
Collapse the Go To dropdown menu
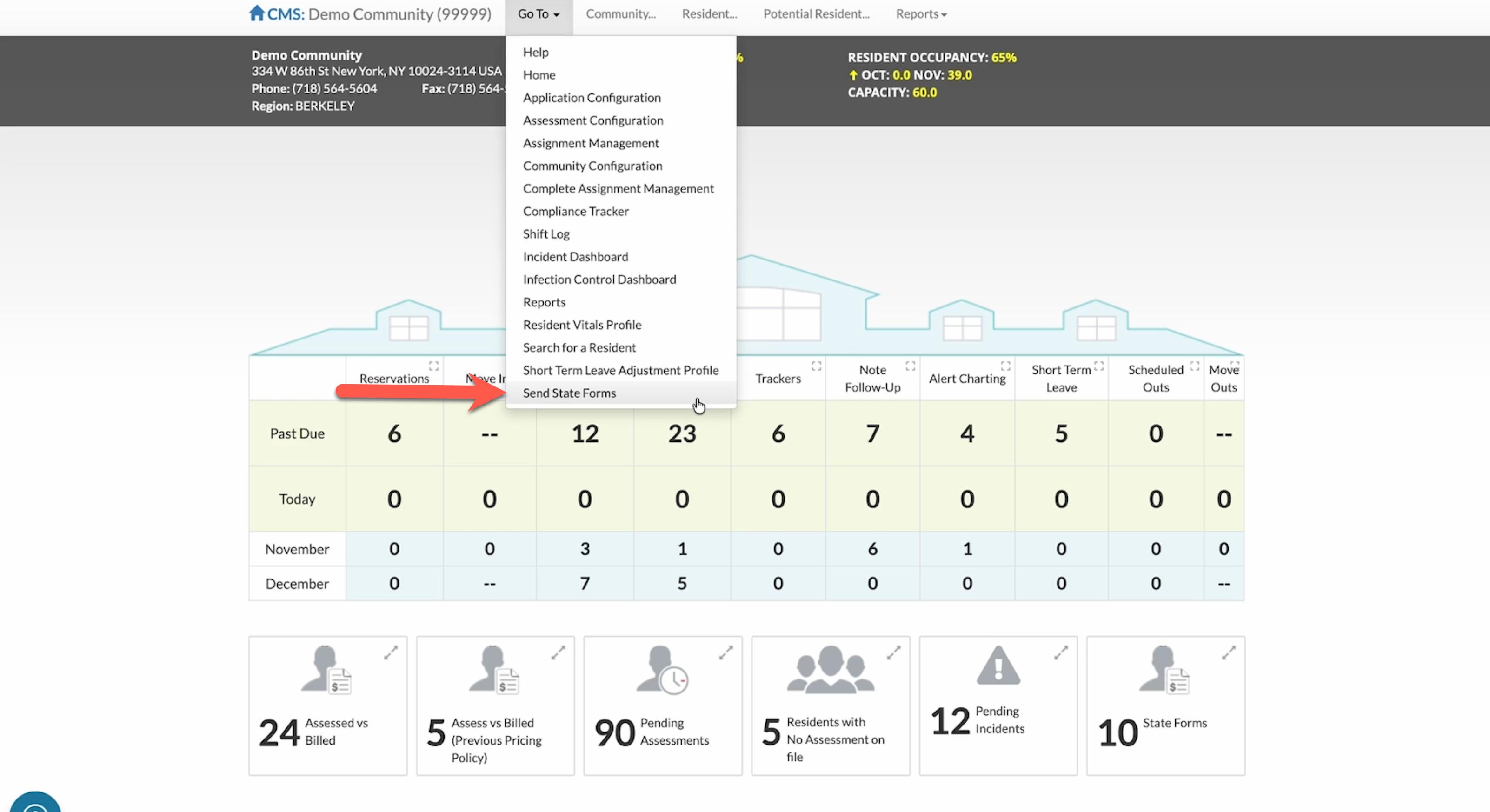tap(538, 14)
